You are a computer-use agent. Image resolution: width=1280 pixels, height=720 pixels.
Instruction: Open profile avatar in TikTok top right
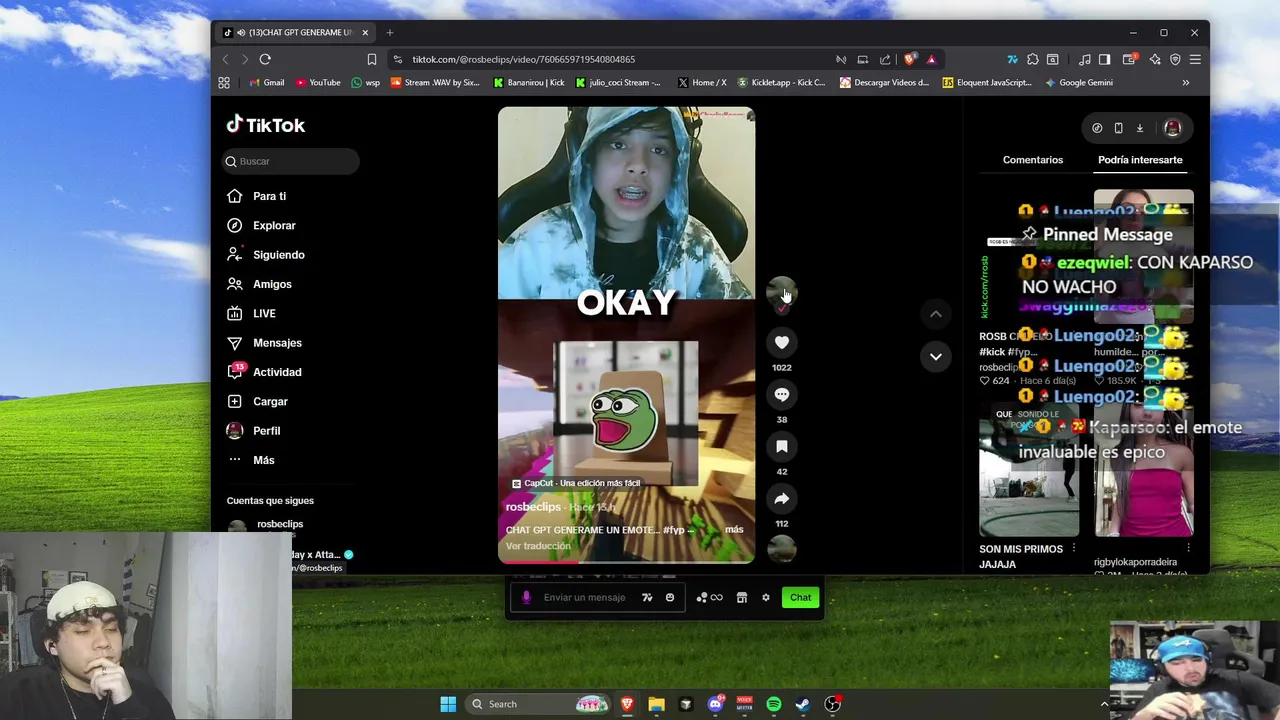click(x=1172, y=128)
